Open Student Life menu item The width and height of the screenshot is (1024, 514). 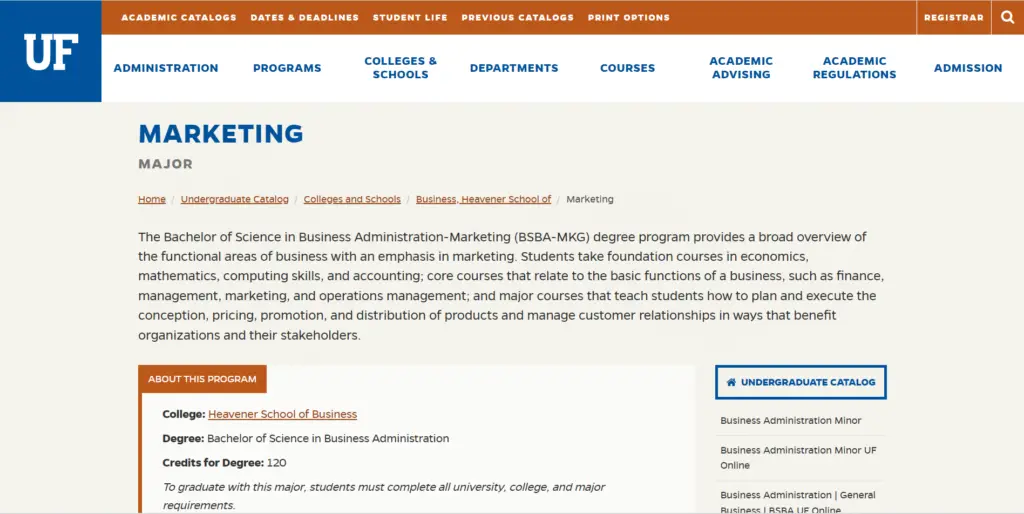(x=410, y=18)
